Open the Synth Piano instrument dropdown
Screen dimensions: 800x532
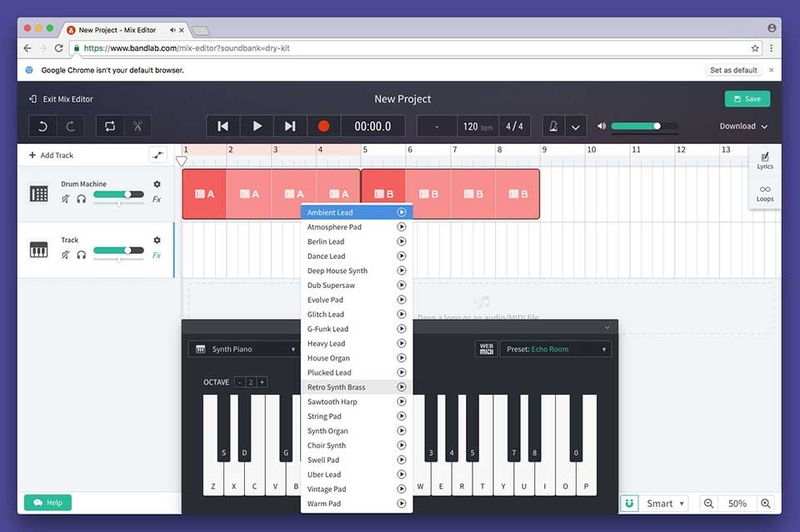coord(244,349)
